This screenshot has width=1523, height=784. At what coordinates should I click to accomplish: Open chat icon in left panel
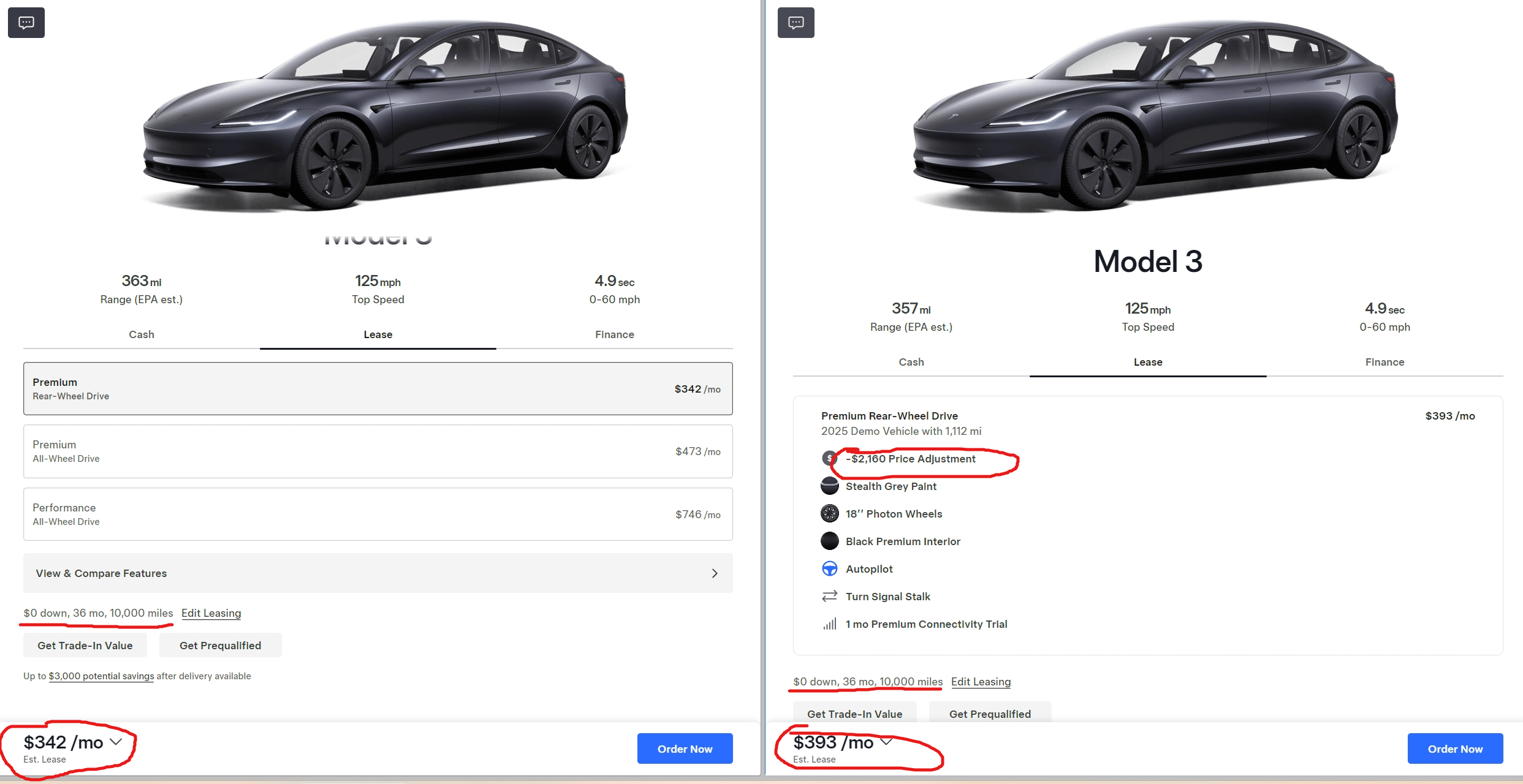[26, 23]
